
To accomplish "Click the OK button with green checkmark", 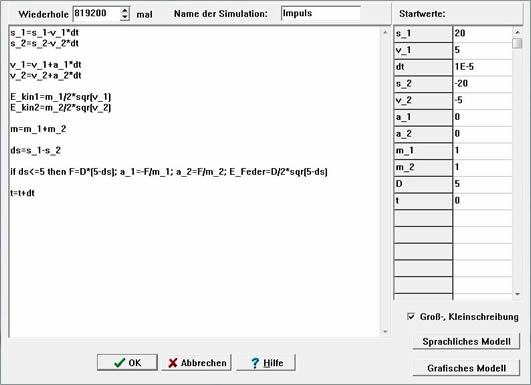I will coord(127,363).
